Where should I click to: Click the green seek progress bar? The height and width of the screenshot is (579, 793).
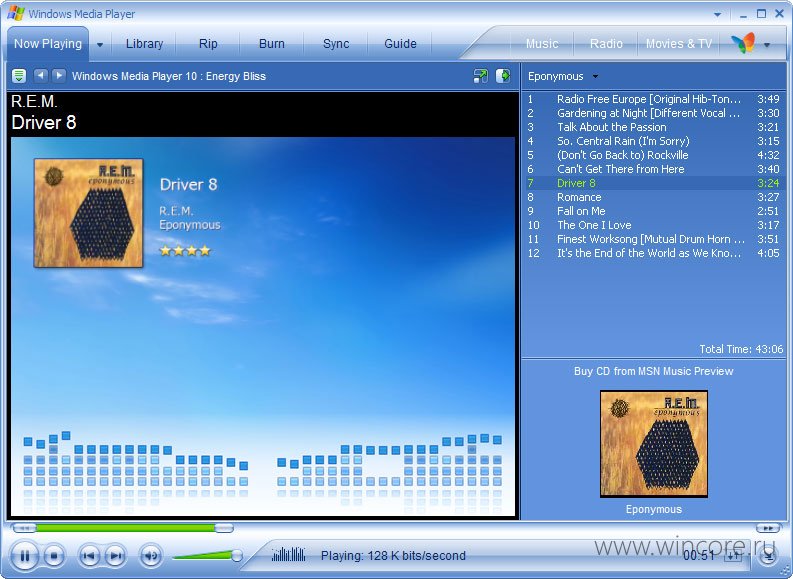point(125,528)
